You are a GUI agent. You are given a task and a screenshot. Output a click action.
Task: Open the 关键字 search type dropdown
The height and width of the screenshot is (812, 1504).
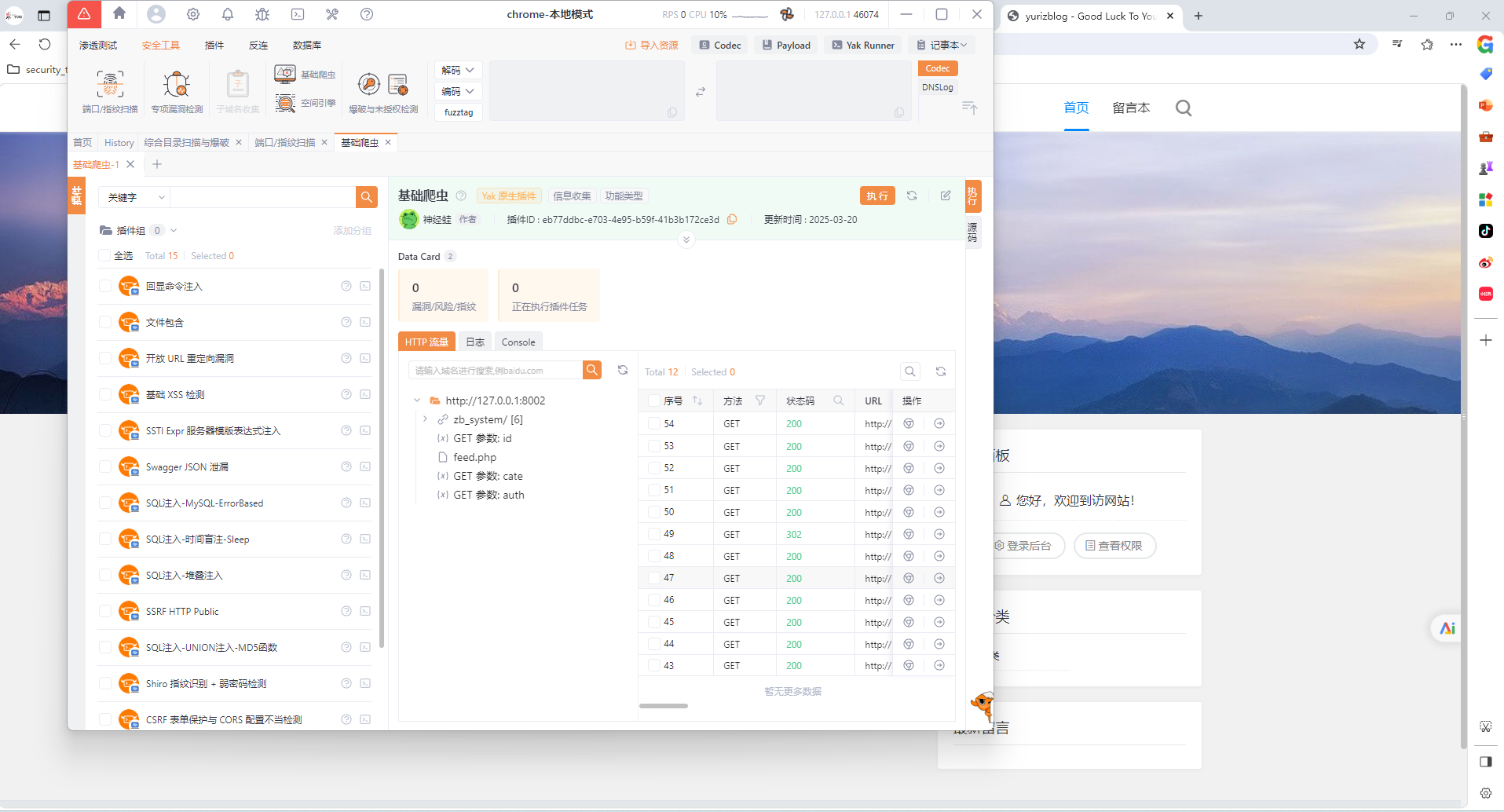[x=136, y=197]
